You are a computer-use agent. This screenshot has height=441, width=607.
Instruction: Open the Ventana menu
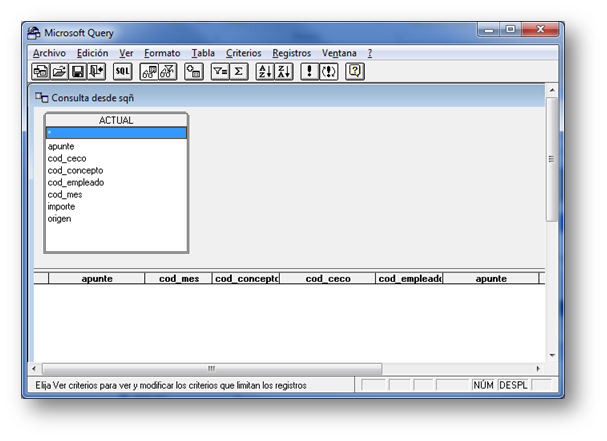pos(339,53)
